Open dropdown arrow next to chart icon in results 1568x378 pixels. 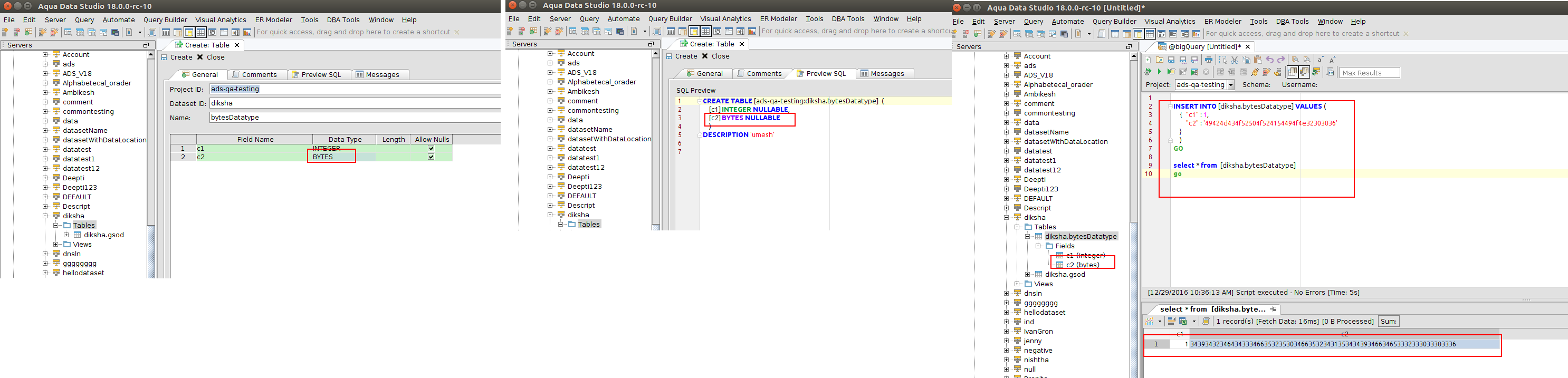[1160, 322]
